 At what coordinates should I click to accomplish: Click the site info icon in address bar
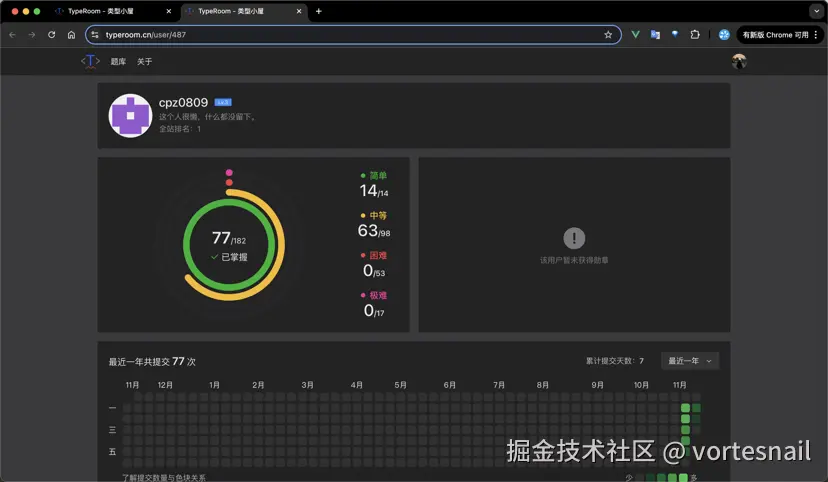(x=95, y=34)
